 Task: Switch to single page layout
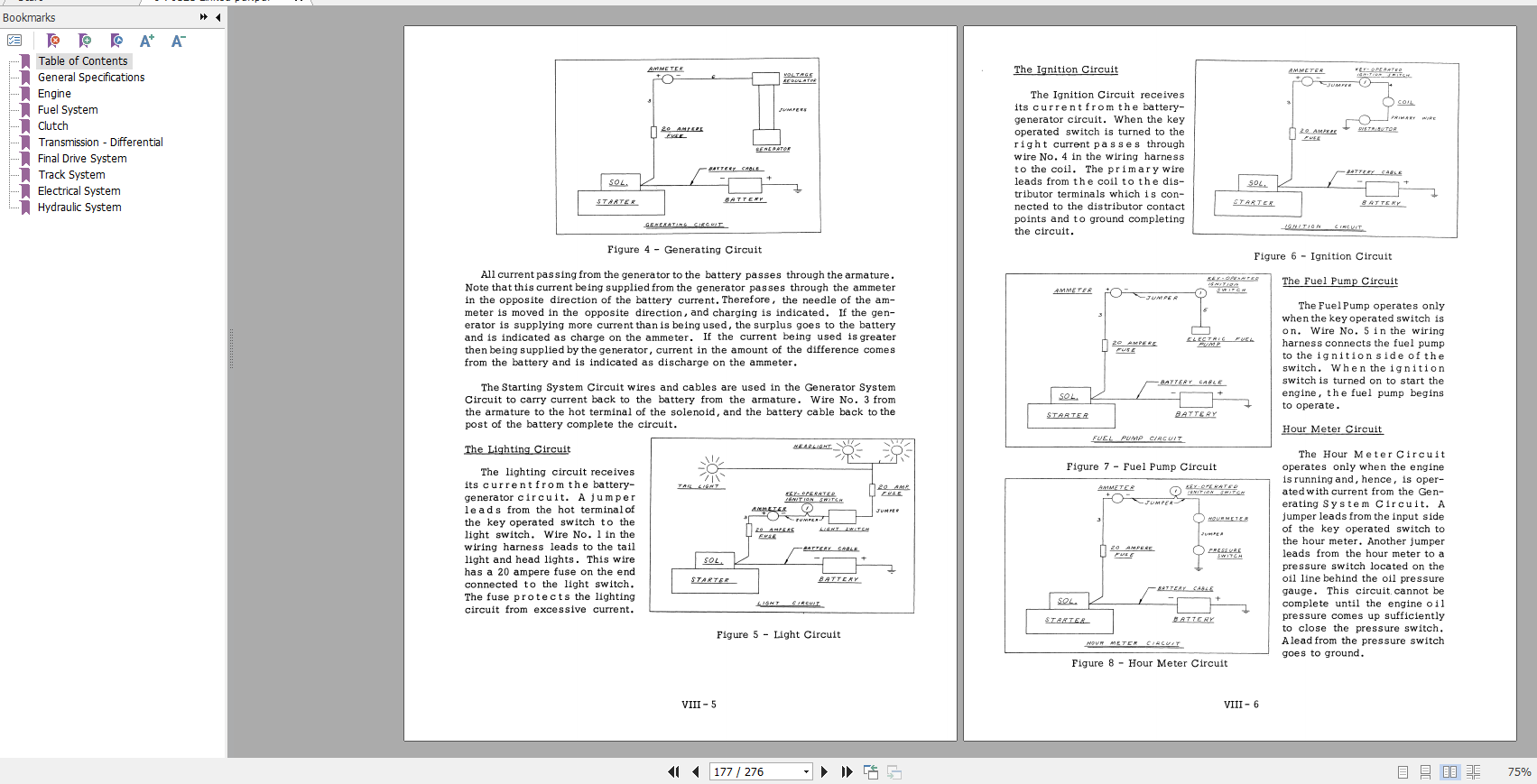tap(1403, 771)
